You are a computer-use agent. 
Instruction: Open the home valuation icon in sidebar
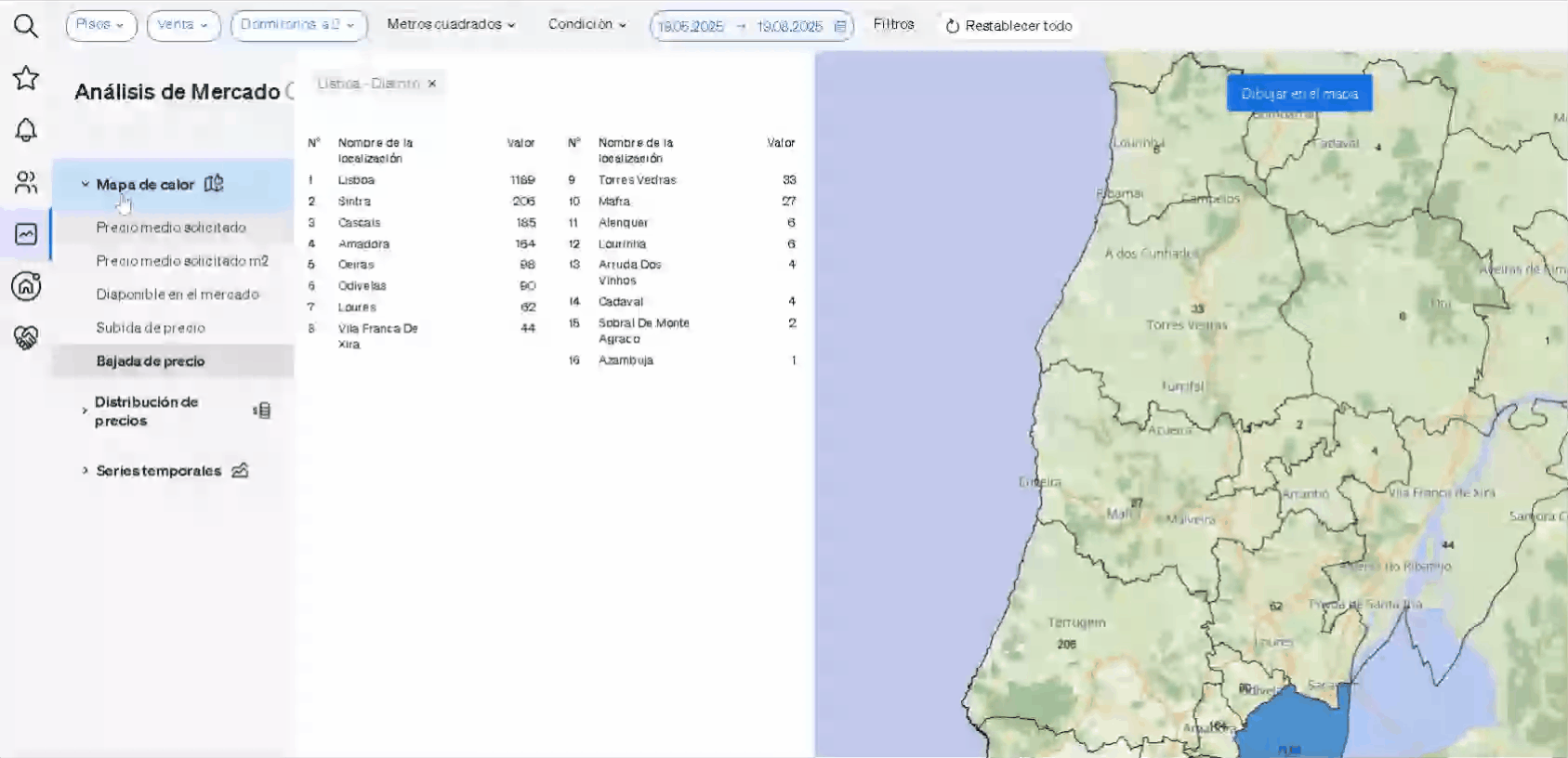(26, 286)
